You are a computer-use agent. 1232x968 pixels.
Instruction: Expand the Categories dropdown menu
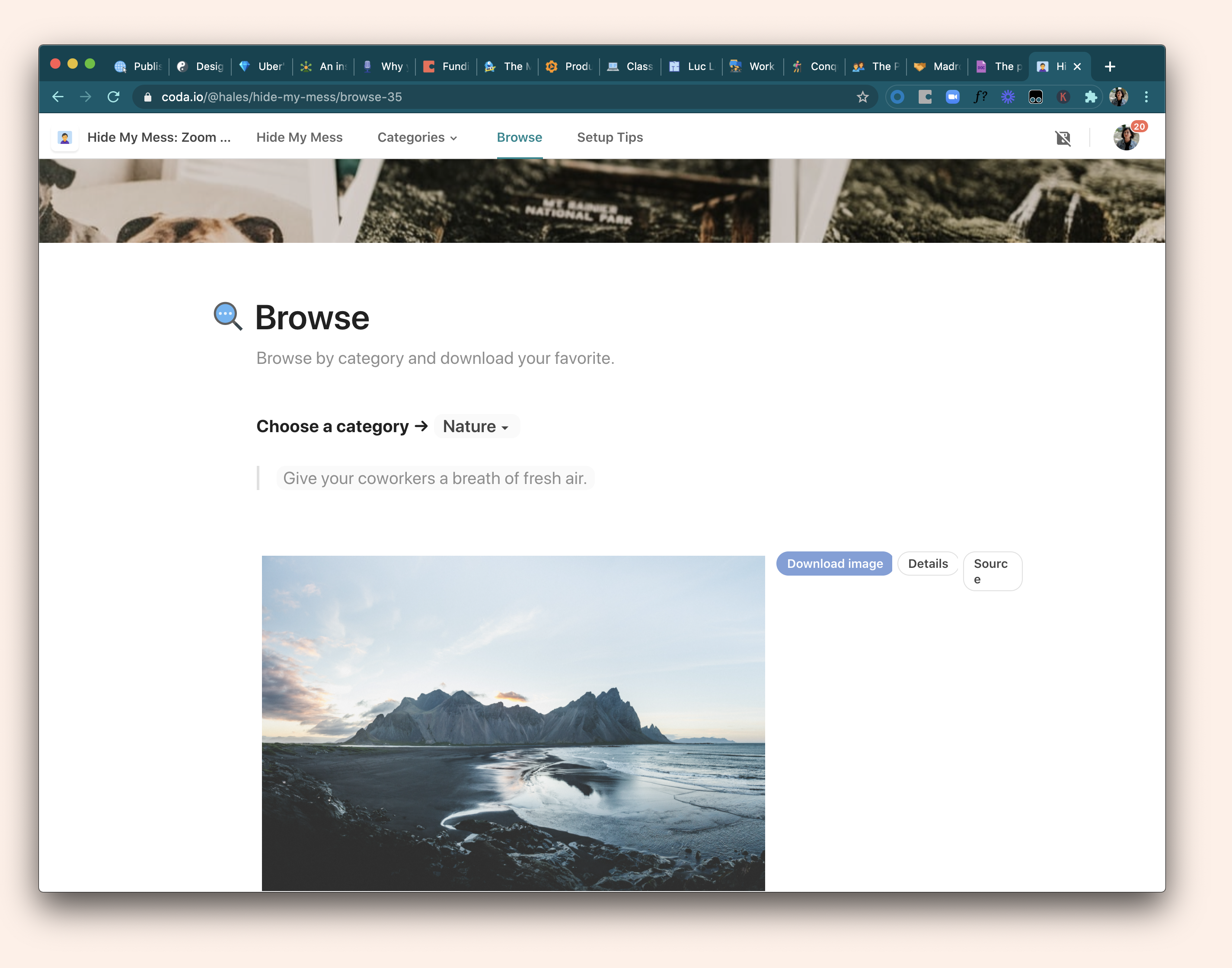[x=417, y=138]
